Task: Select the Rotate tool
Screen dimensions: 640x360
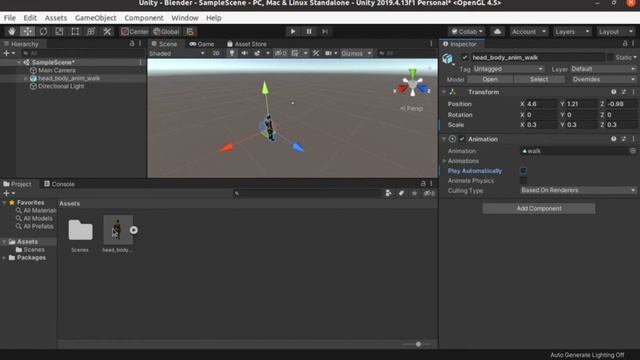Action: (x=43, y=31)
